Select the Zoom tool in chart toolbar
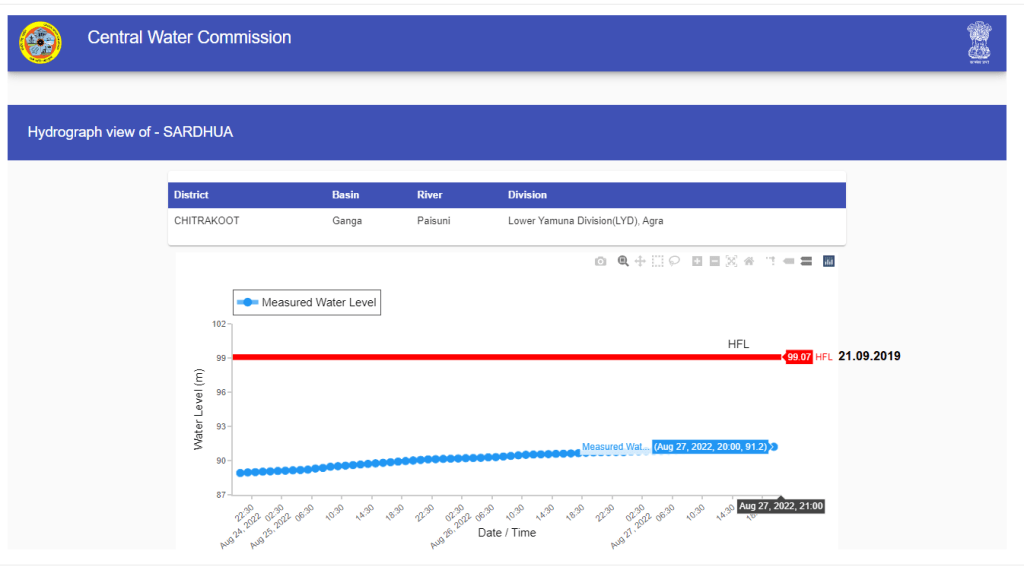 click(623, 261)
